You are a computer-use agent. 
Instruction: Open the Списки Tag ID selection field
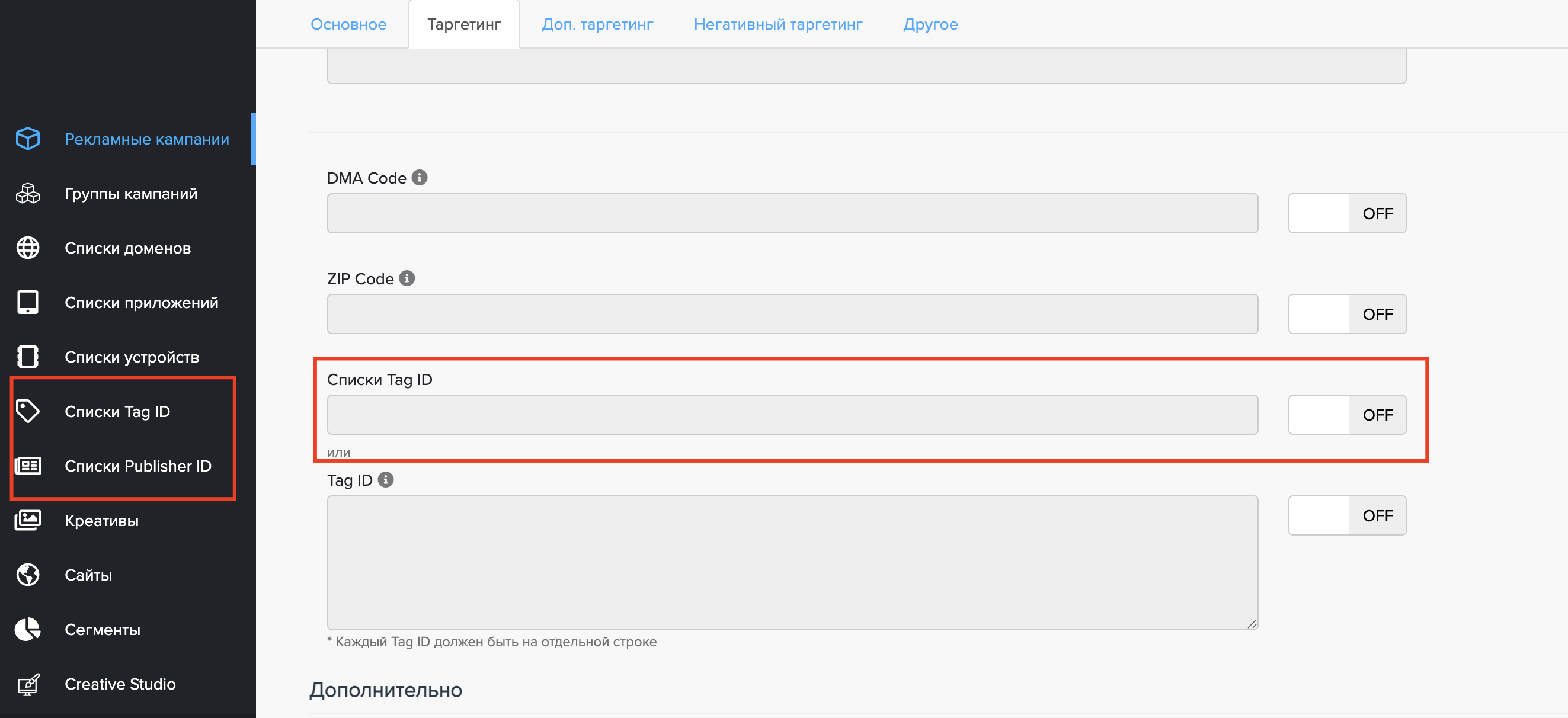792,415
